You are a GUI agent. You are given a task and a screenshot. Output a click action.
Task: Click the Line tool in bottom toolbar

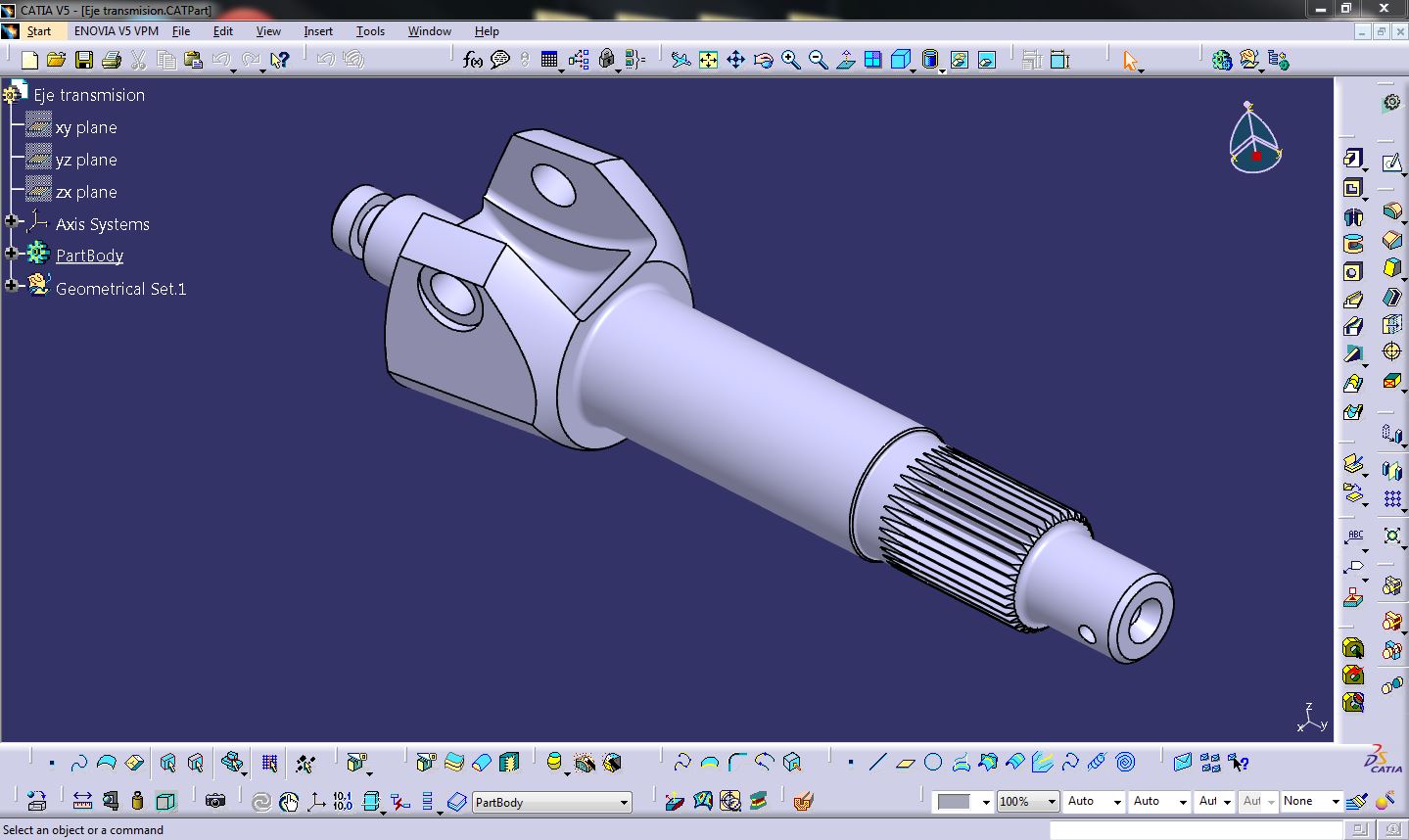coord(877,762)
